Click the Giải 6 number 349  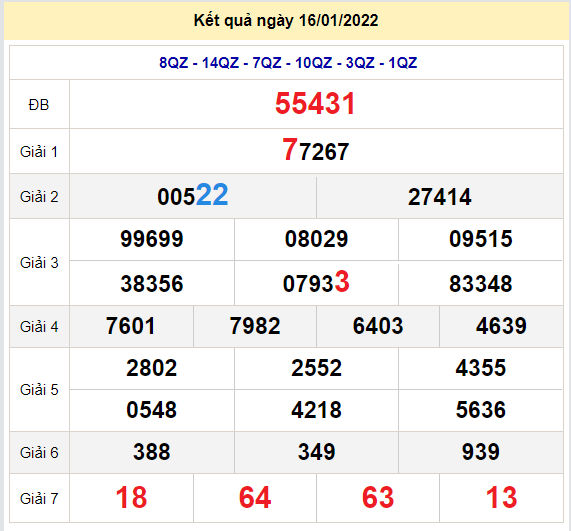coord(316,452)
